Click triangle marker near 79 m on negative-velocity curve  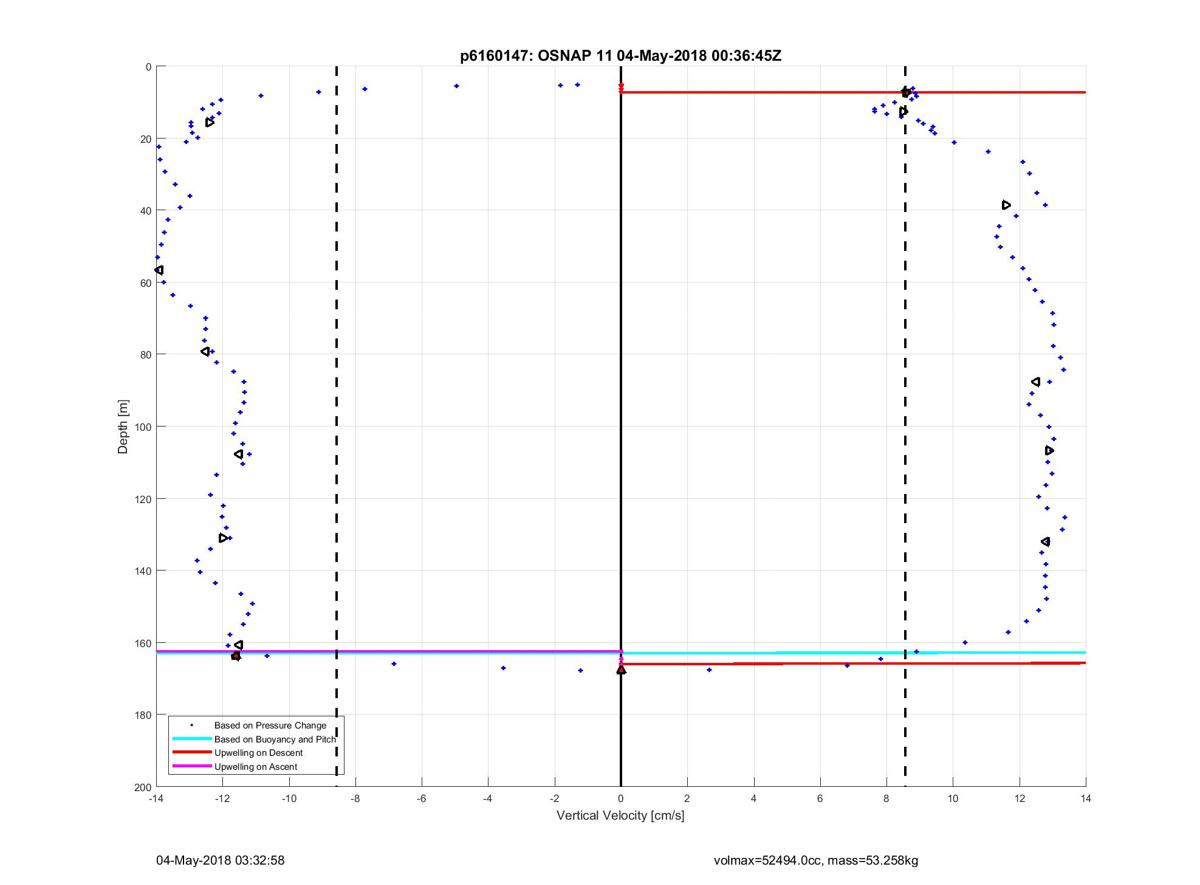tap(205, 351)
